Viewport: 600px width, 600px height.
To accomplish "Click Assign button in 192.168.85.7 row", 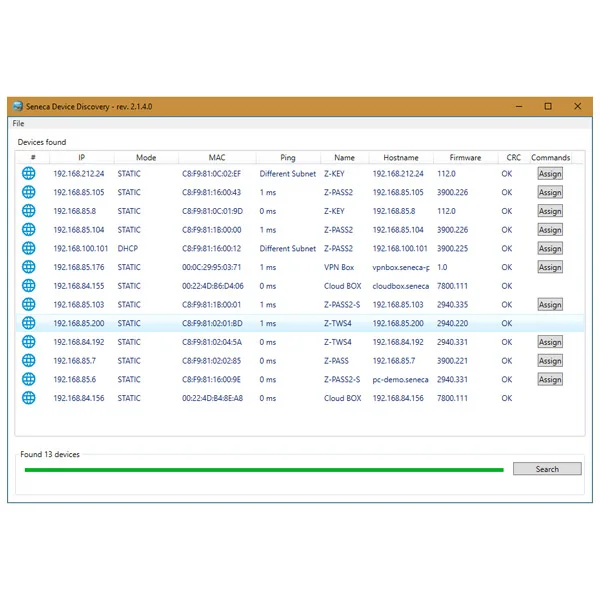I will click(x=550, y=360).
